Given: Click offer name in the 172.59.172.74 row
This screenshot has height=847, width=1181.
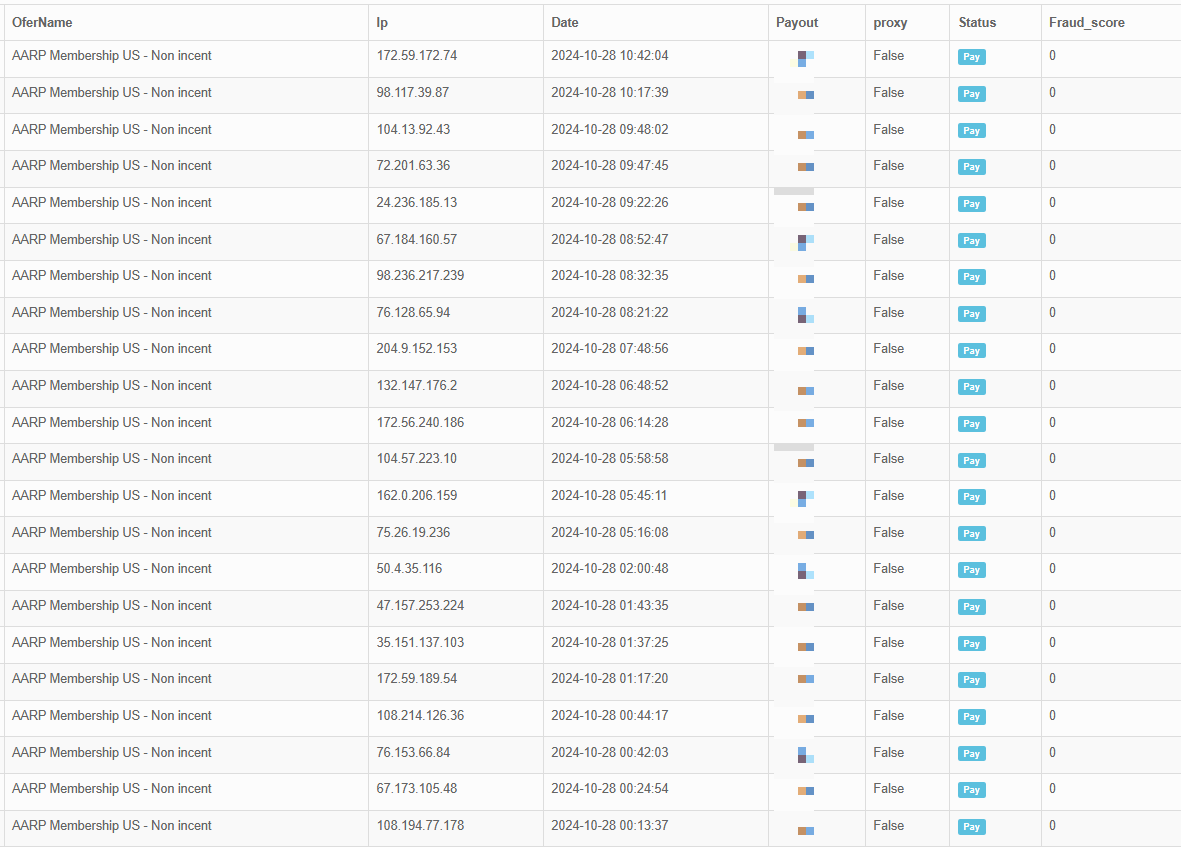Looking at the screenshot, I should tap(111, 56).
